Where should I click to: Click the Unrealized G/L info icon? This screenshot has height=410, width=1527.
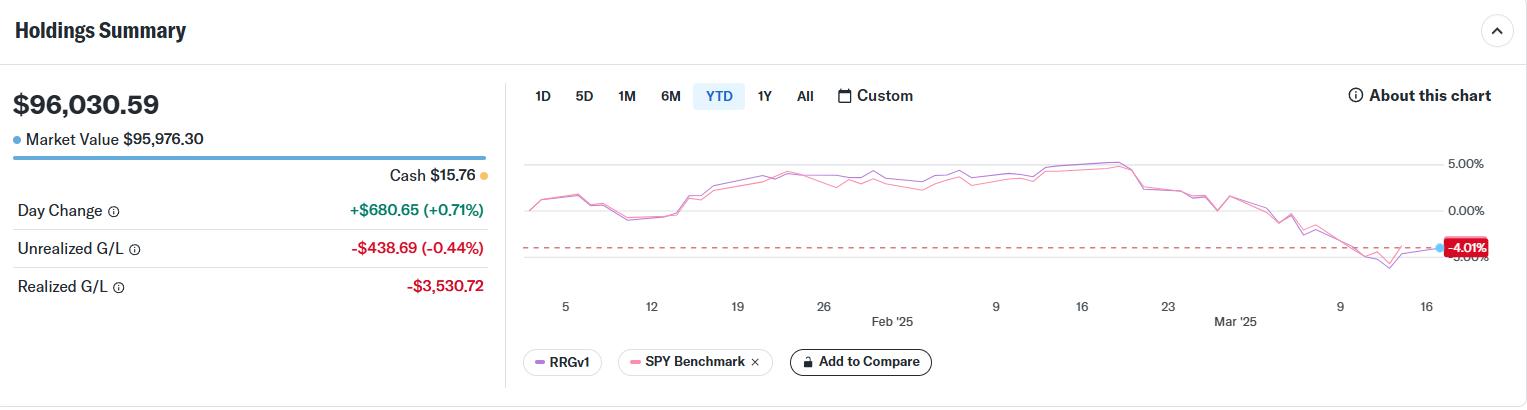coord(135,250)
